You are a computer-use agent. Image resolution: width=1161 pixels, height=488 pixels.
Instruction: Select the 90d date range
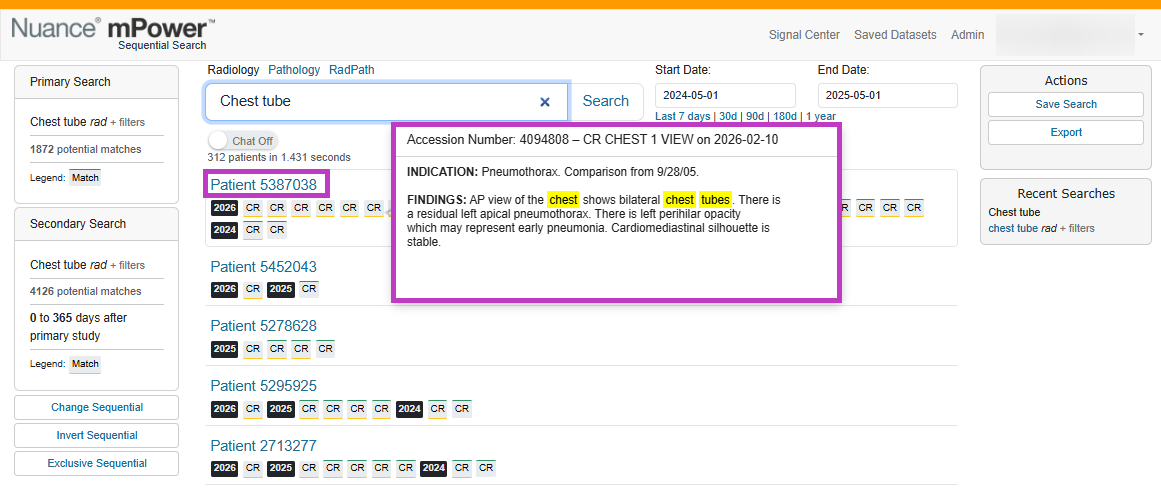point(755,116)
